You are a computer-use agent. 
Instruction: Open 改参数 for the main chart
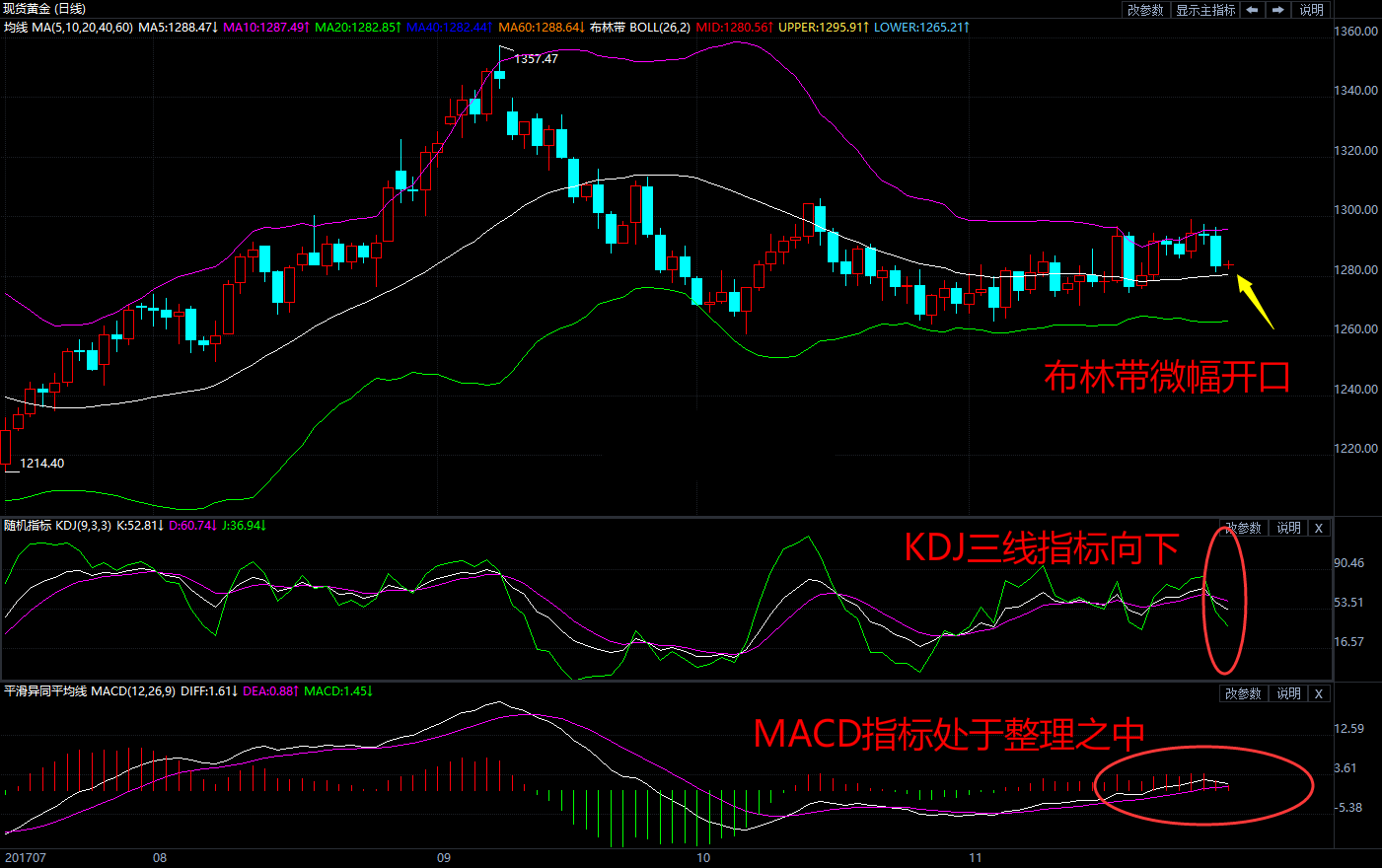click(1145, 10)
